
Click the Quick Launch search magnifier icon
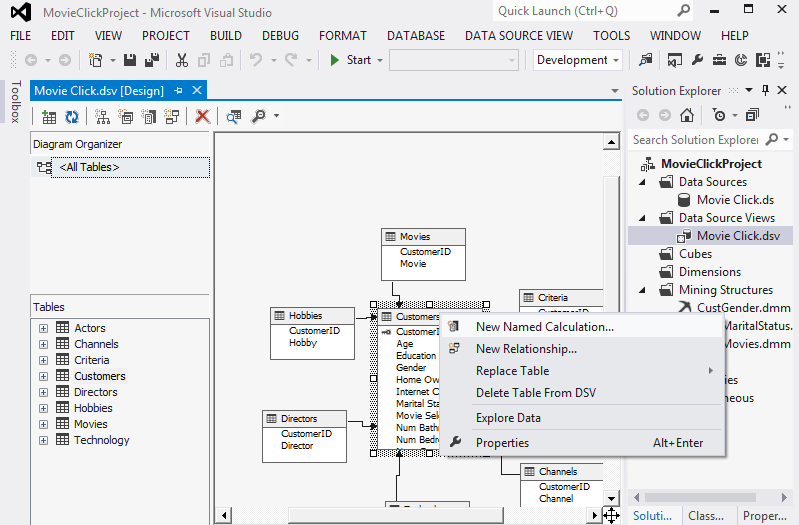point(683,10)
